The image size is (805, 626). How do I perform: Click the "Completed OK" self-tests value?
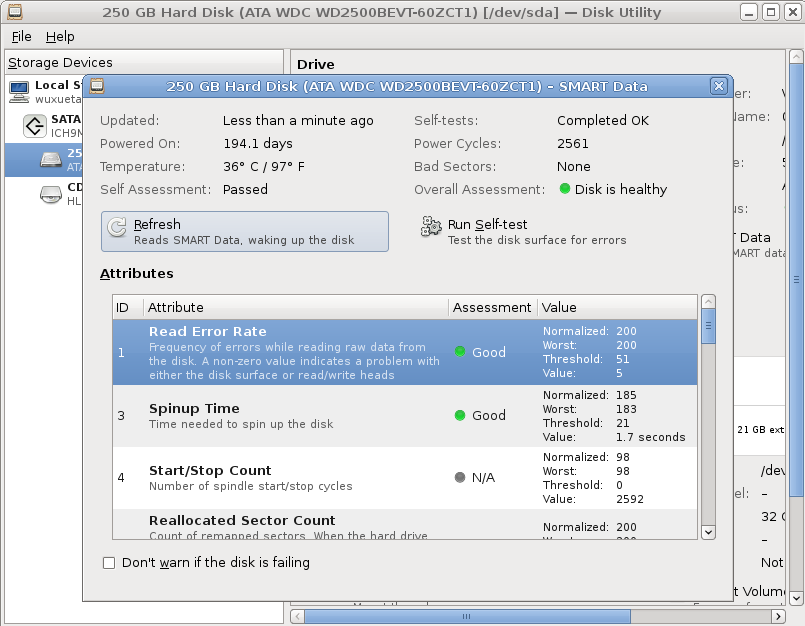click(603, 120)
